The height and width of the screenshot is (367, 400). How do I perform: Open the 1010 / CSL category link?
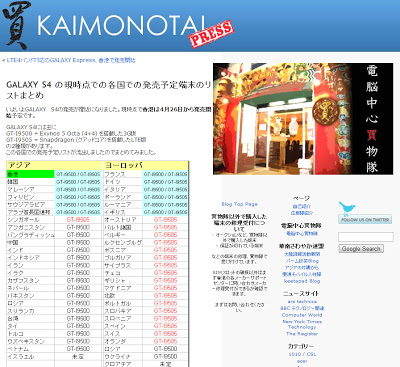(x=302, y=354)
